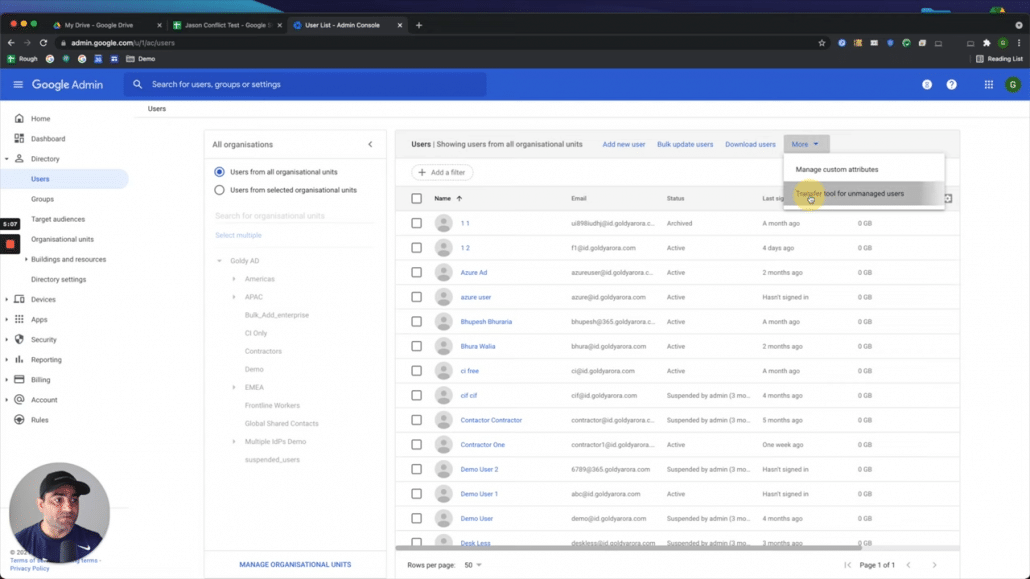Select Users from selected organisational units

click(219, 190)
